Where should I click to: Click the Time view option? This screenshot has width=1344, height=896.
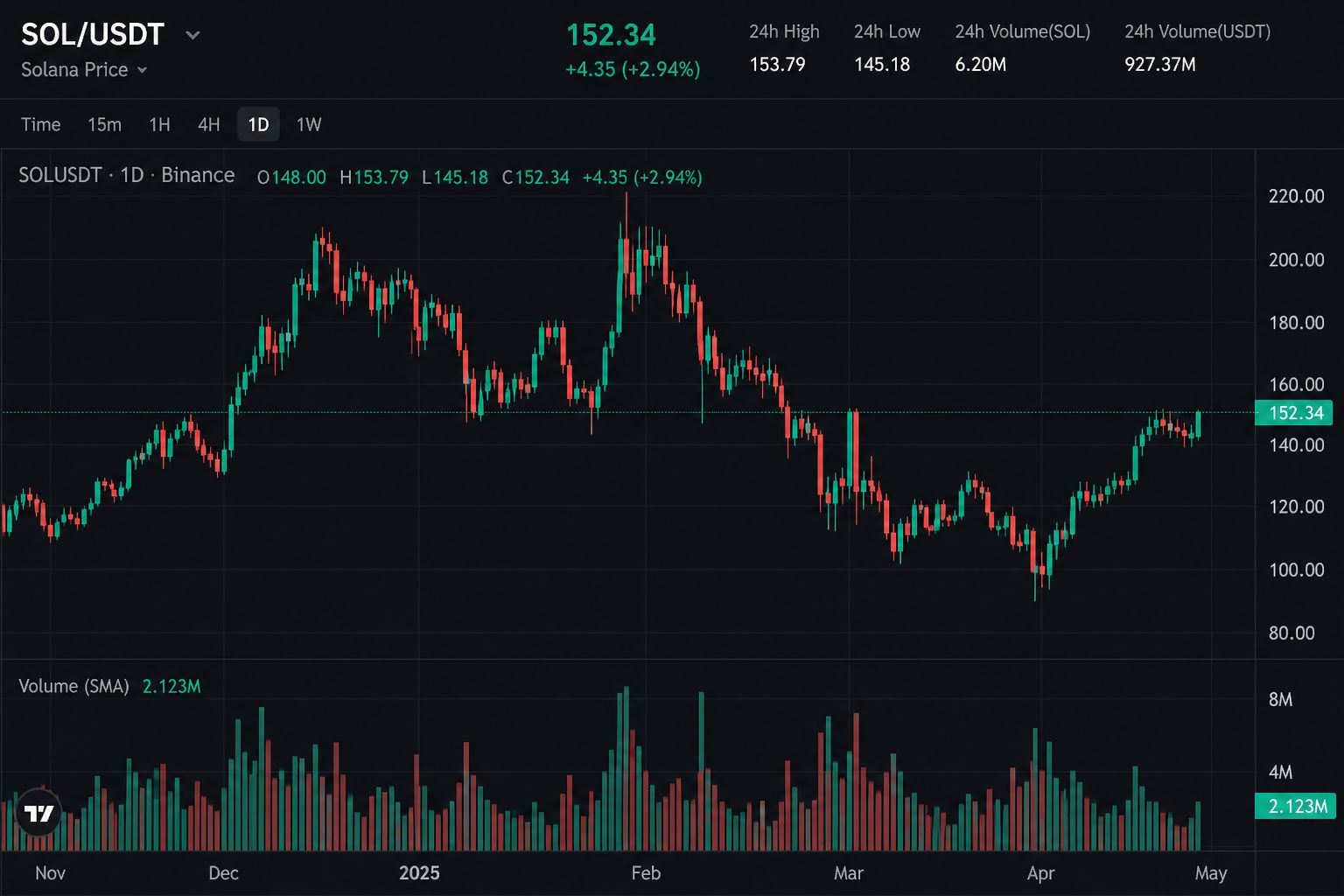tap(40, 124)
